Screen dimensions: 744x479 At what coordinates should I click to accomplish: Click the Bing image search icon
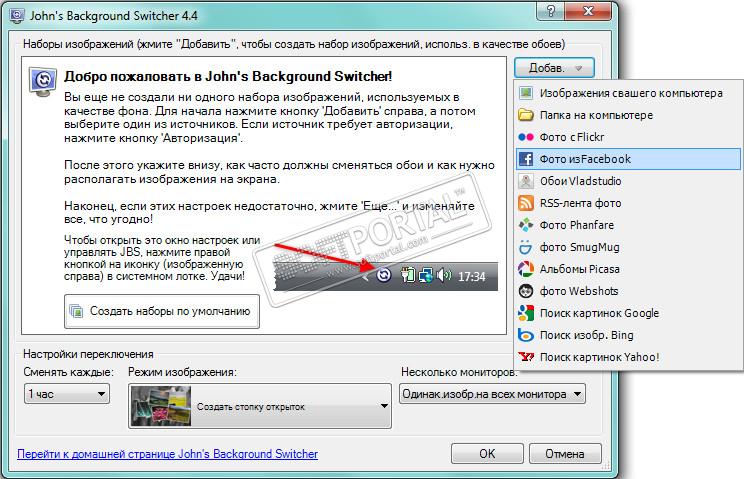click(x=526, y=335)
